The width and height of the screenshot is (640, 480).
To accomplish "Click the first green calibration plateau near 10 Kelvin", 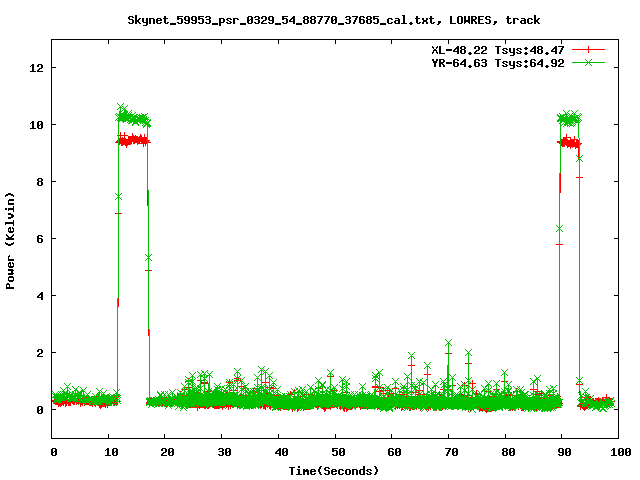I will [x=133, y=117].
